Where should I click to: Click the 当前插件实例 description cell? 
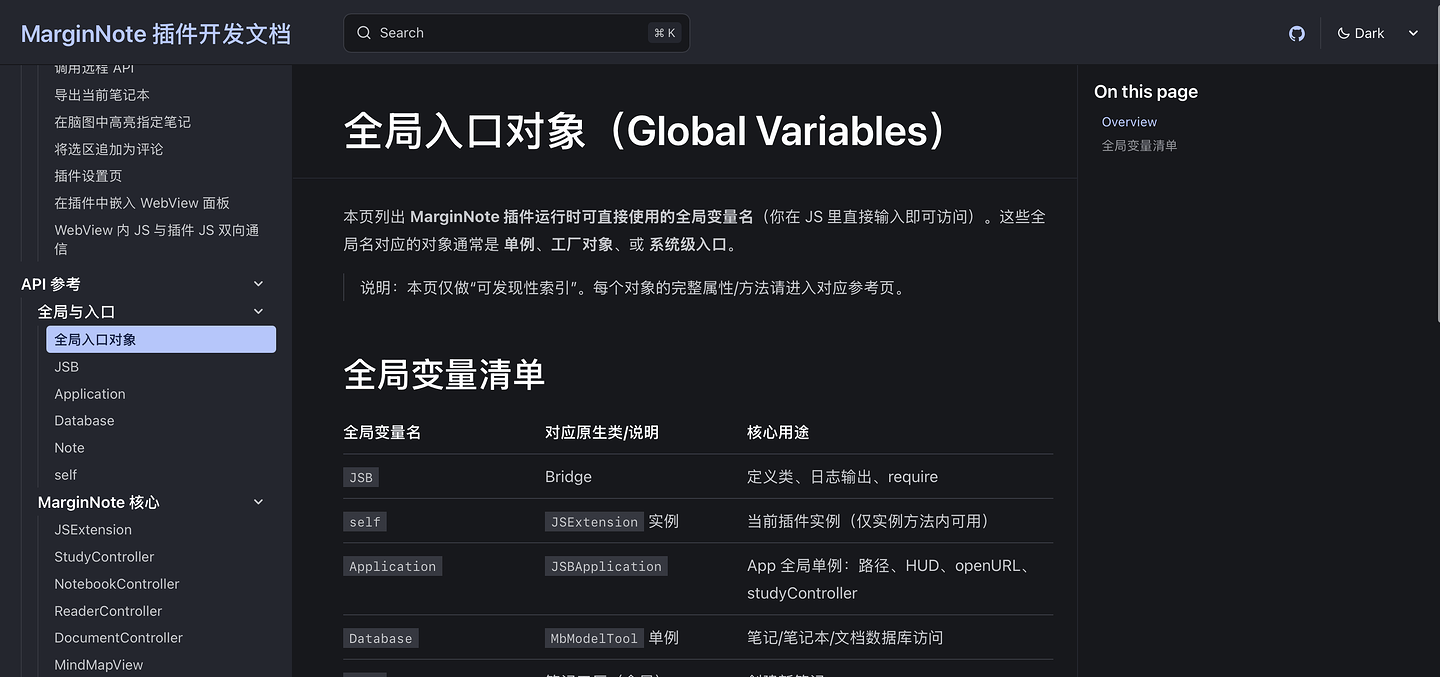(871, 521)
